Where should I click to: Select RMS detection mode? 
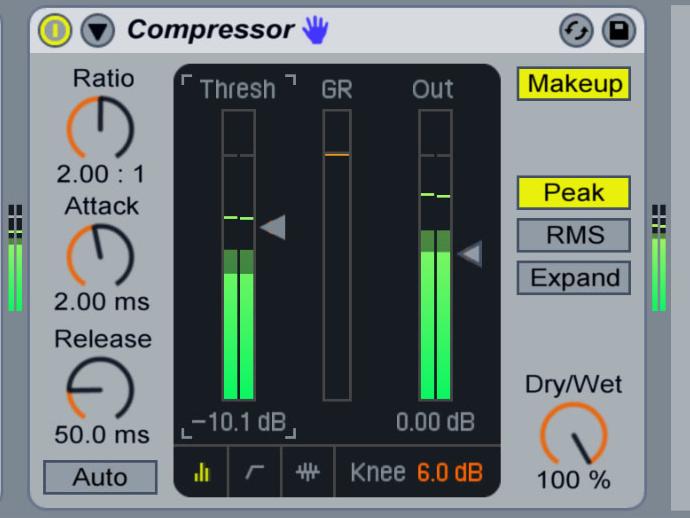(573, 235)
